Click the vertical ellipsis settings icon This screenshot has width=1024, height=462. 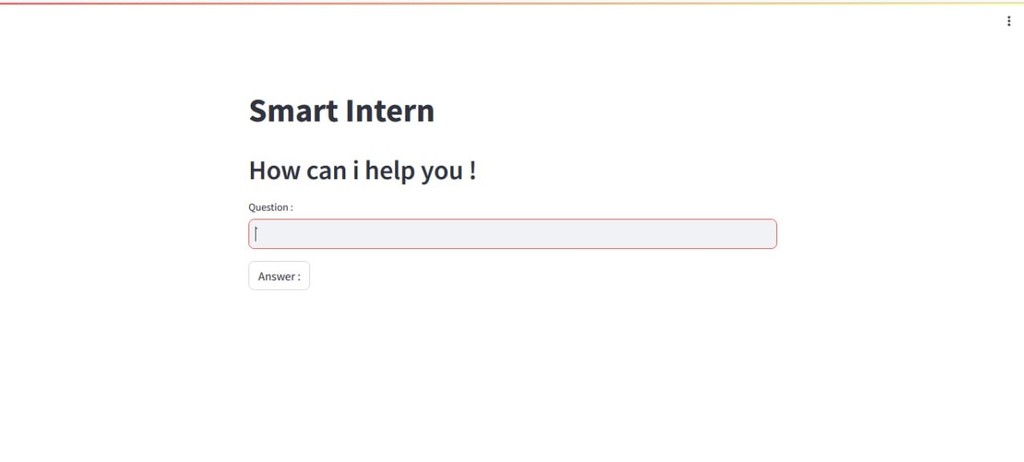(1008, 22)
